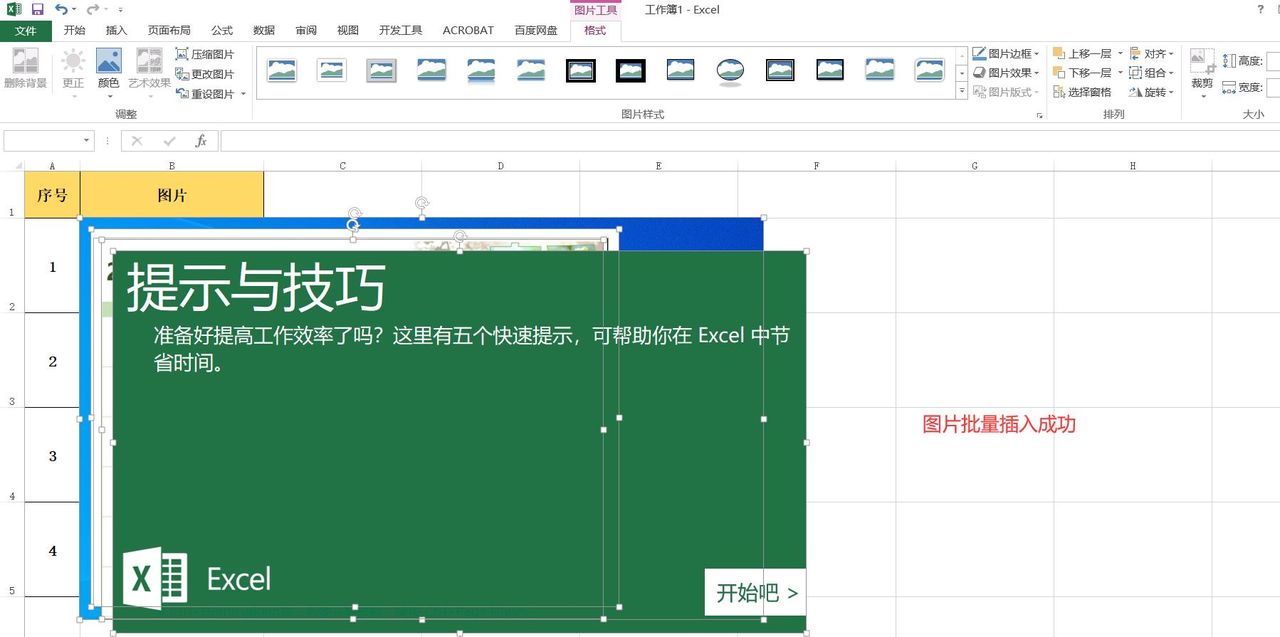Click the 开始吧 button on the tutorial card

pos(754,592)
